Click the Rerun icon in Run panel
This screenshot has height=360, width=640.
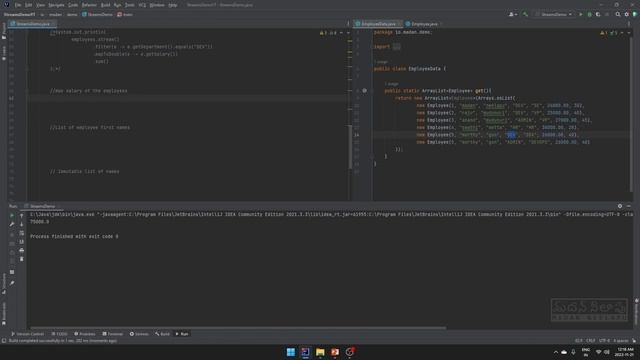pyautogui.click(x=12, y=216)
